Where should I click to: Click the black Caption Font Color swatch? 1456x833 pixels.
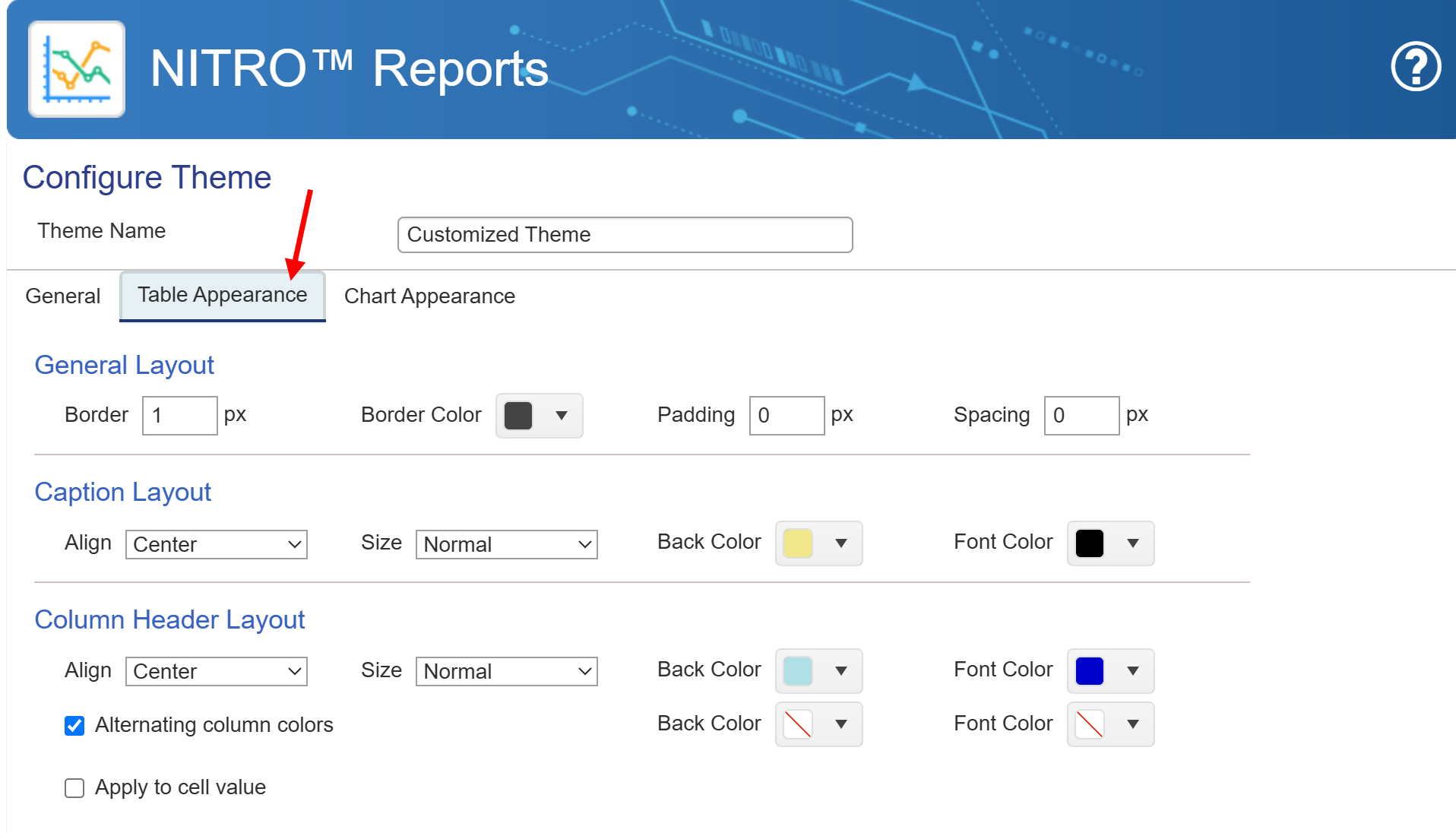coord(1089,543)
